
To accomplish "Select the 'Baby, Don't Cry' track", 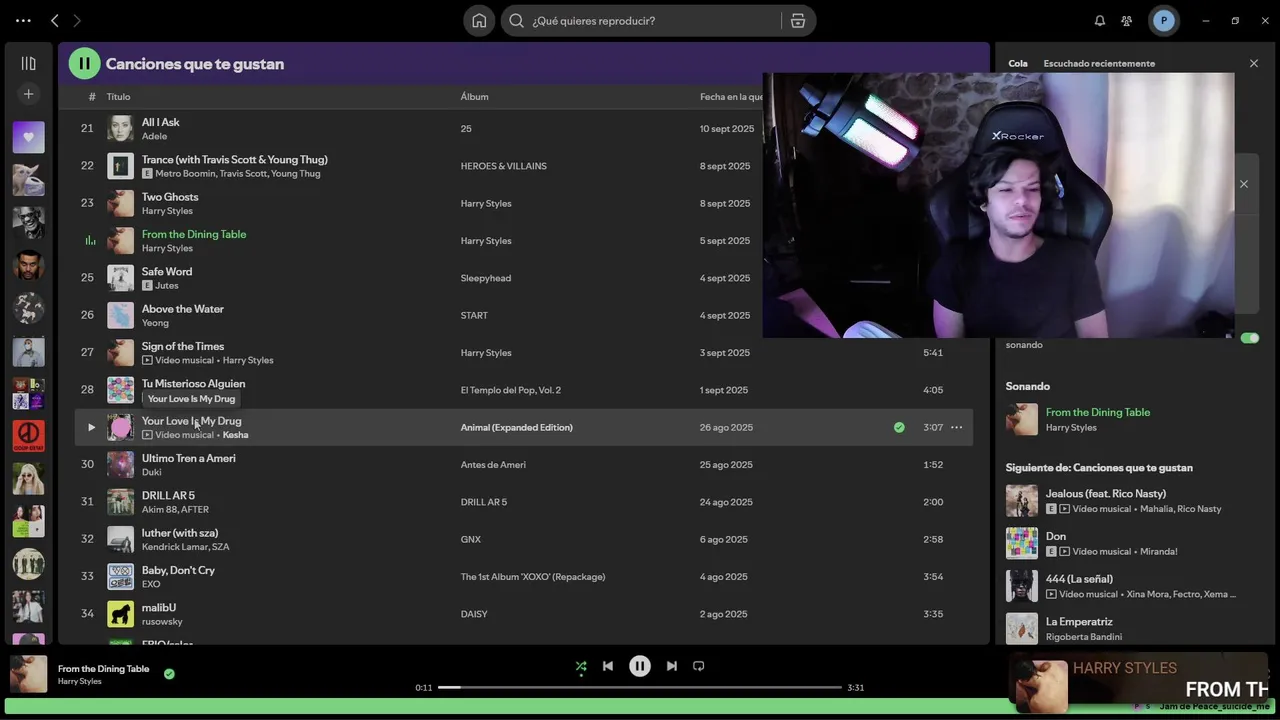I will (x=178, y=570).
